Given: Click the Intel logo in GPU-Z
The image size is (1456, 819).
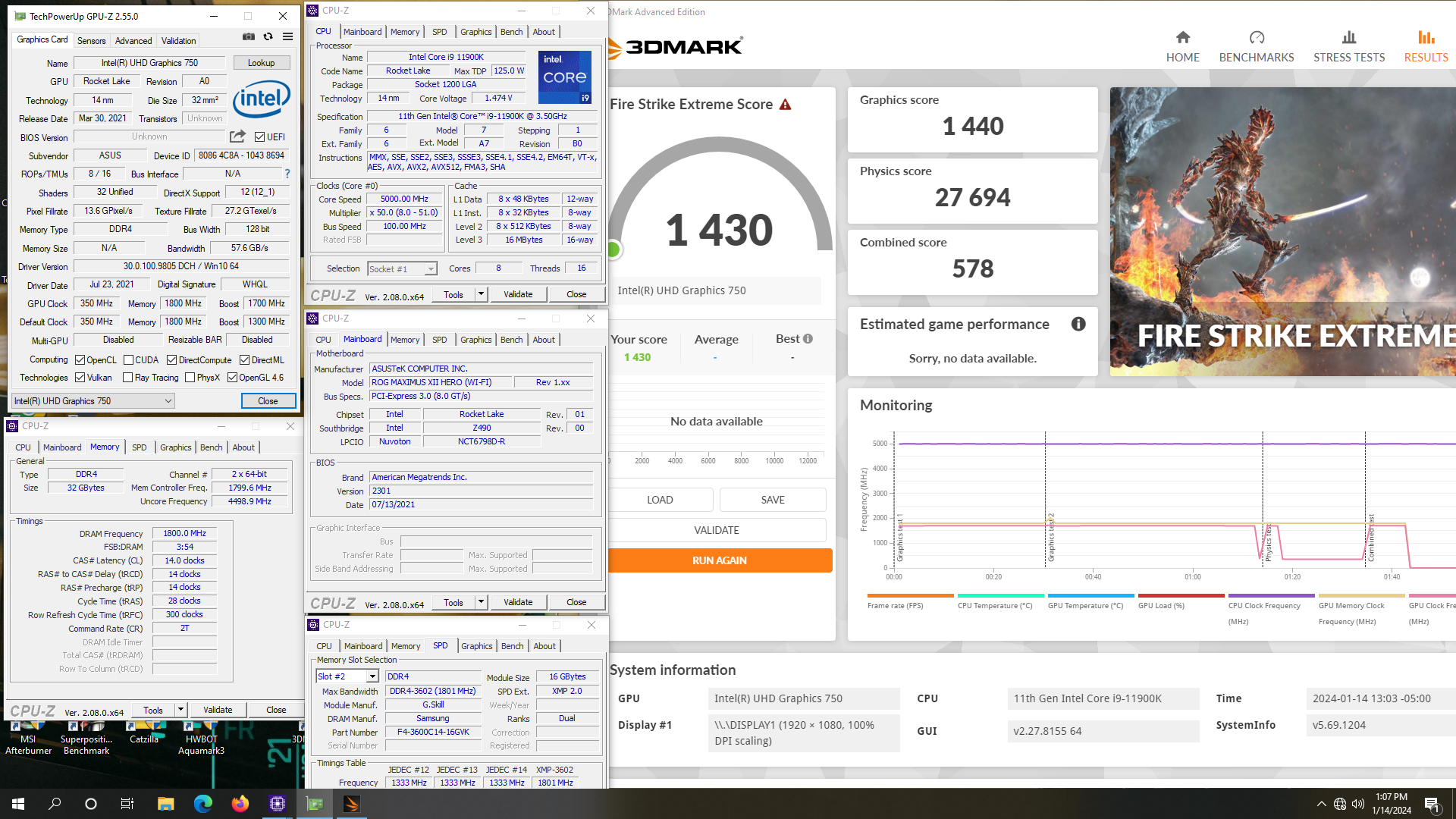Looking at the screenshot, I should coord(262,99).
